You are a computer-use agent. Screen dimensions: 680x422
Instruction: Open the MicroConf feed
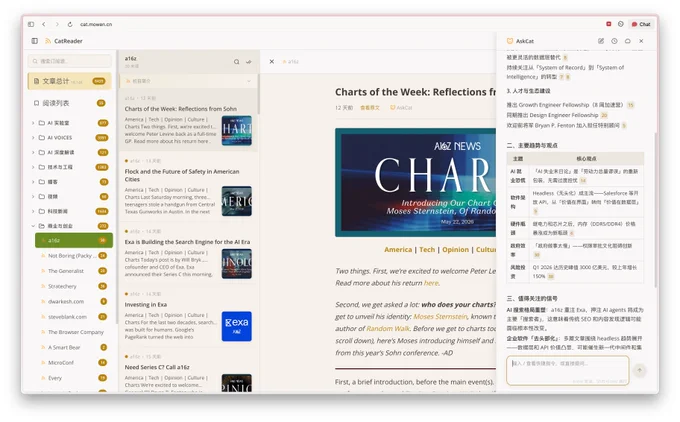point(74,363)
